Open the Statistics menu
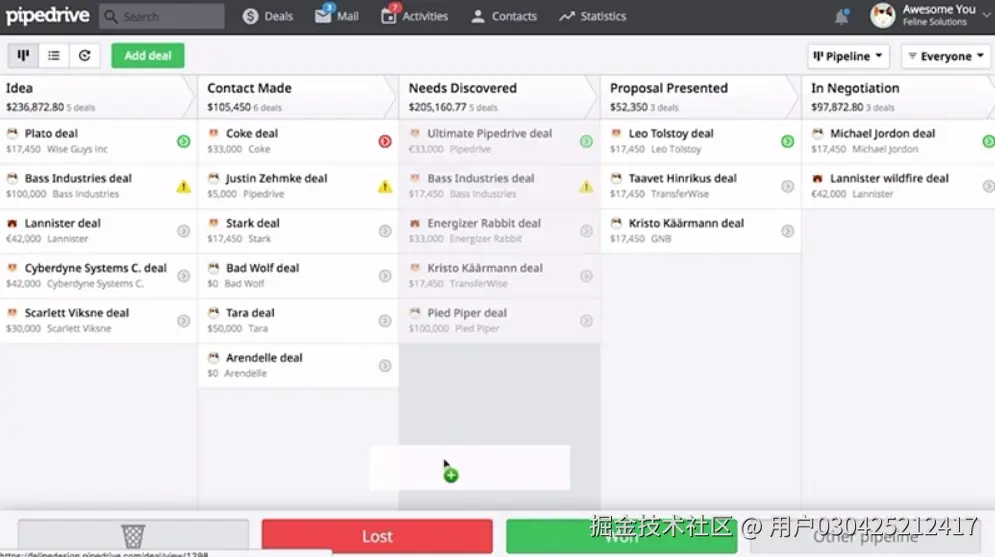Screen dimensions: 995x557 pyautogui.click(x=593, y=16)
